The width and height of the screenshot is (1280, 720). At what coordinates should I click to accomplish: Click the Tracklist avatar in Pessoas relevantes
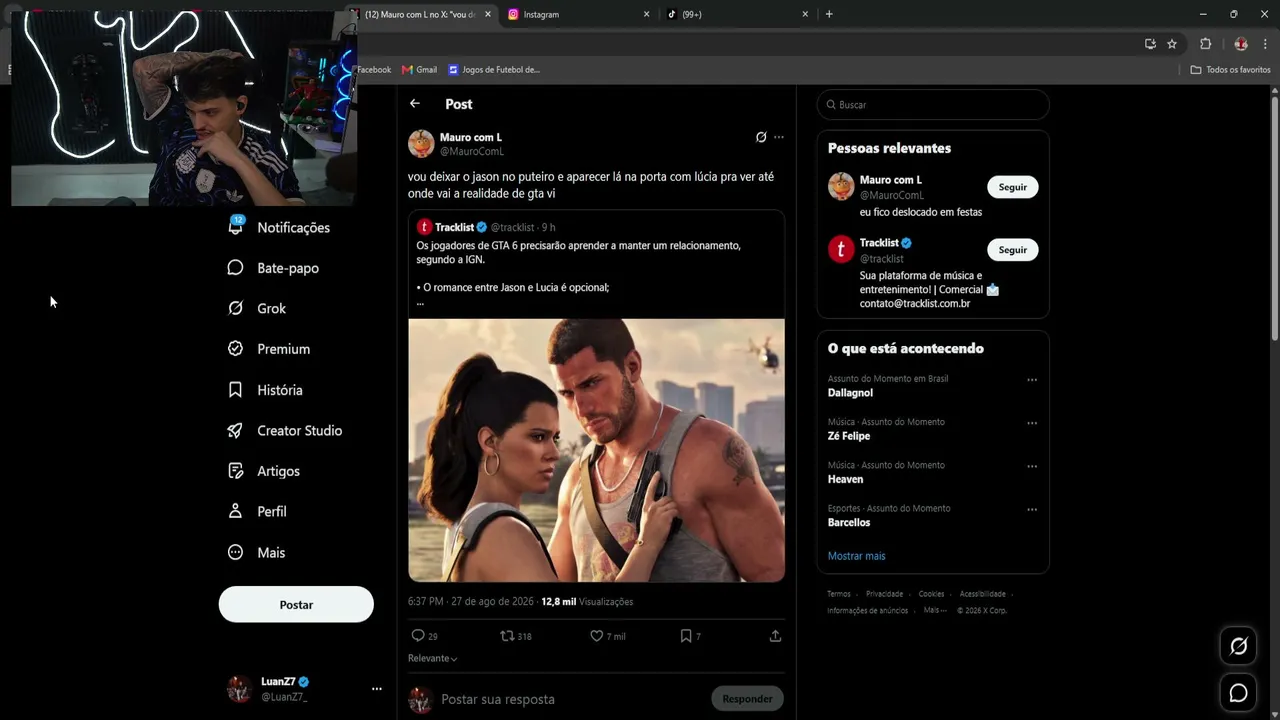pos(841,249)
